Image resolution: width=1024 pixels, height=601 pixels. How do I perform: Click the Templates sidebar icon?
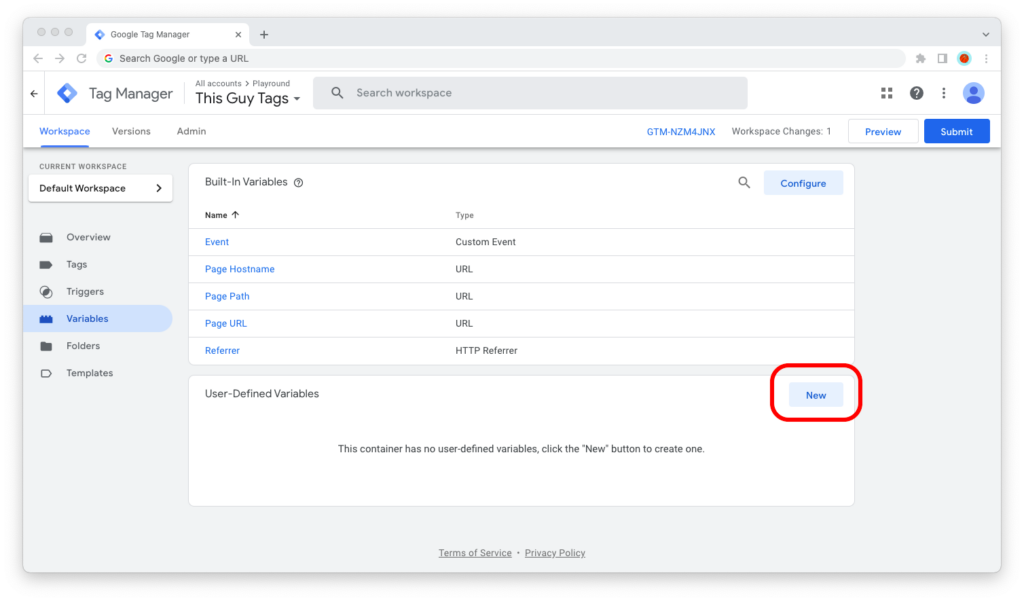(46, 374)
